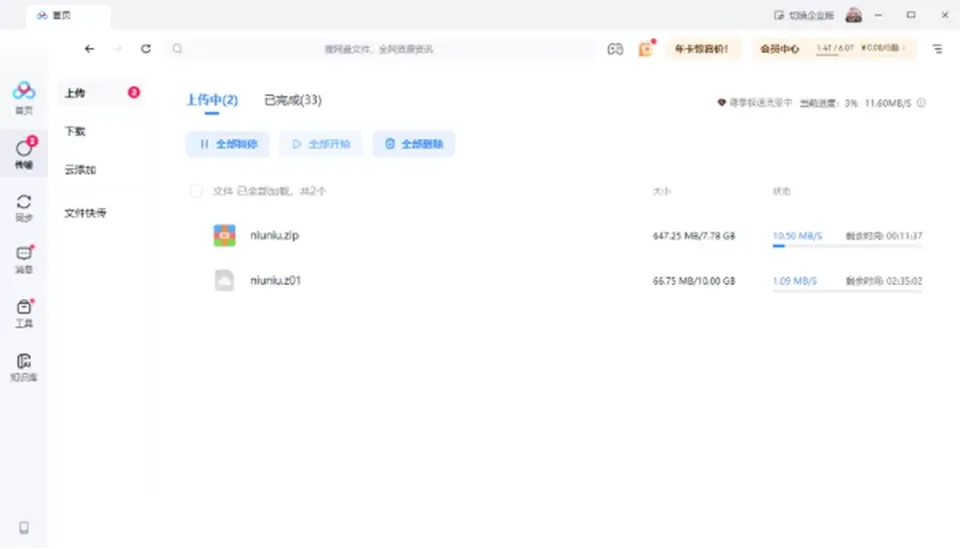The width and height of the screenshot is (960, 549).
Task: Select 下载 in the transfer list
Action: point(75,131)
